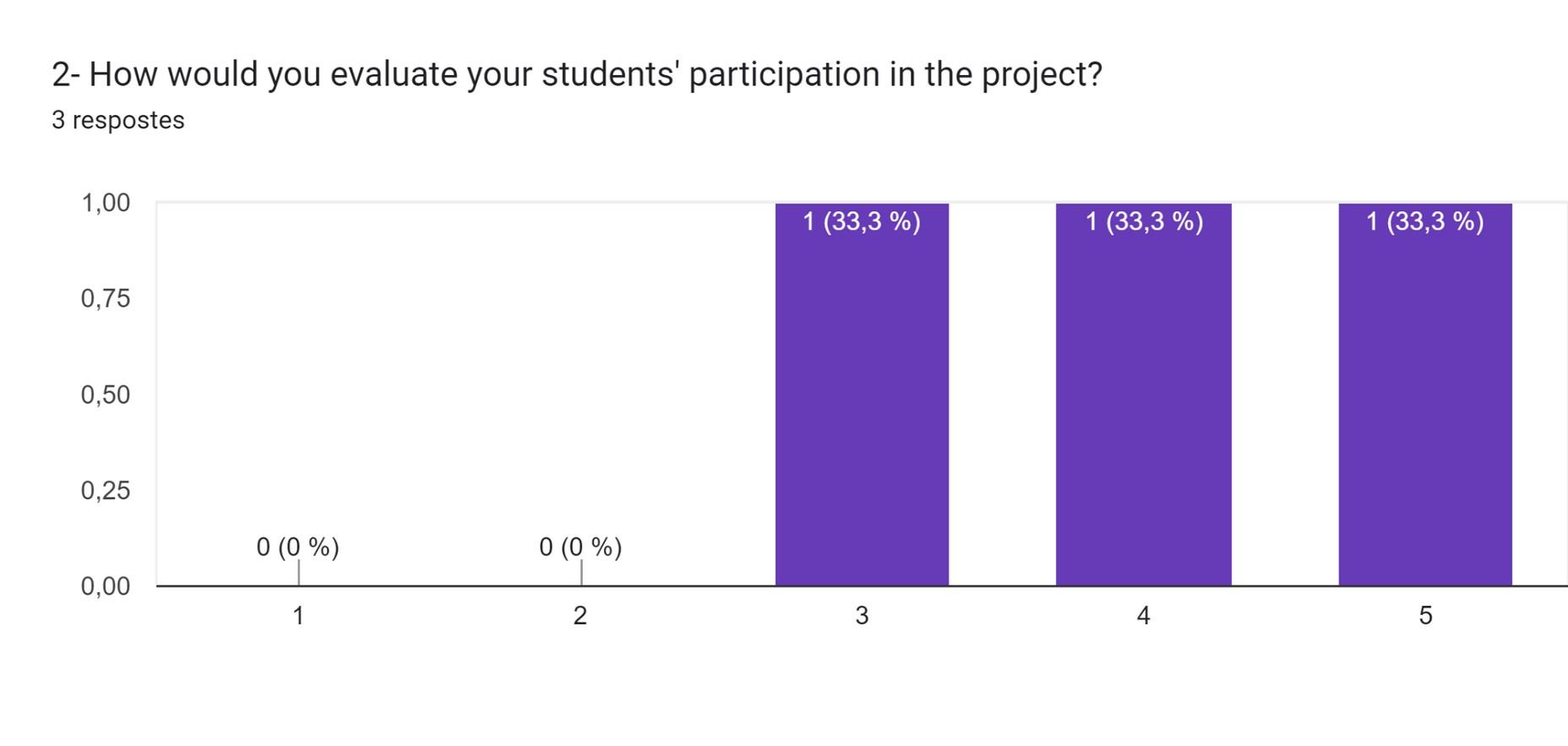
Task: Click x-axis label 4
Action: (1143, 615)
